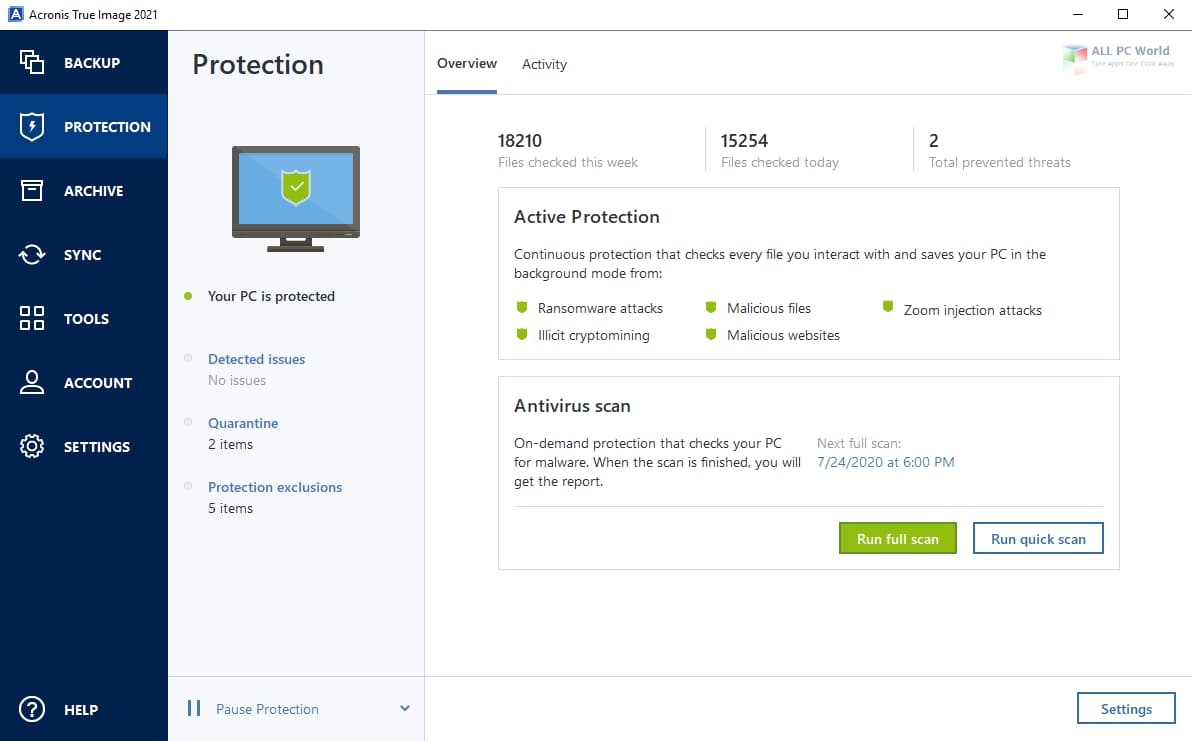Viewport: 1192px width, 741px height.
Task: Start a full antivirus scan
Action: point(898,538)
